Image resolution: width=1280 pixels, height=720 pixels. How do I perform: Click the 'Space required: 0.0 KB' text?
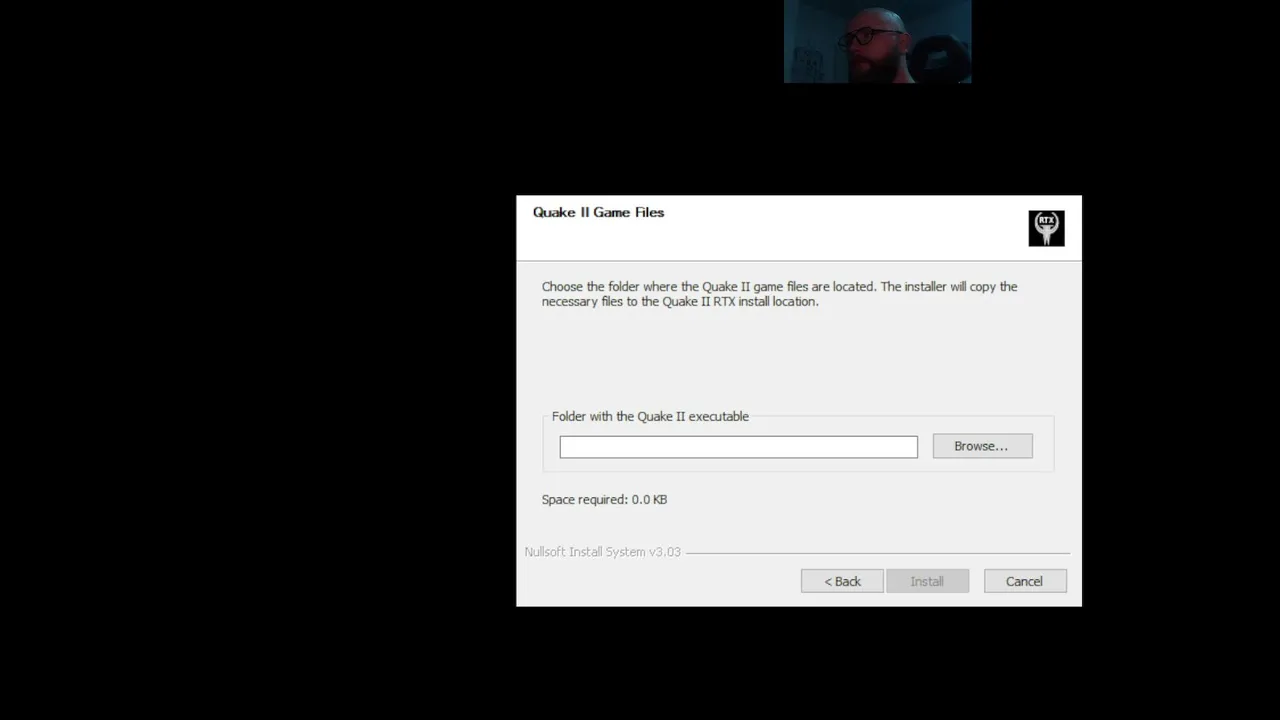pos(604,499)
